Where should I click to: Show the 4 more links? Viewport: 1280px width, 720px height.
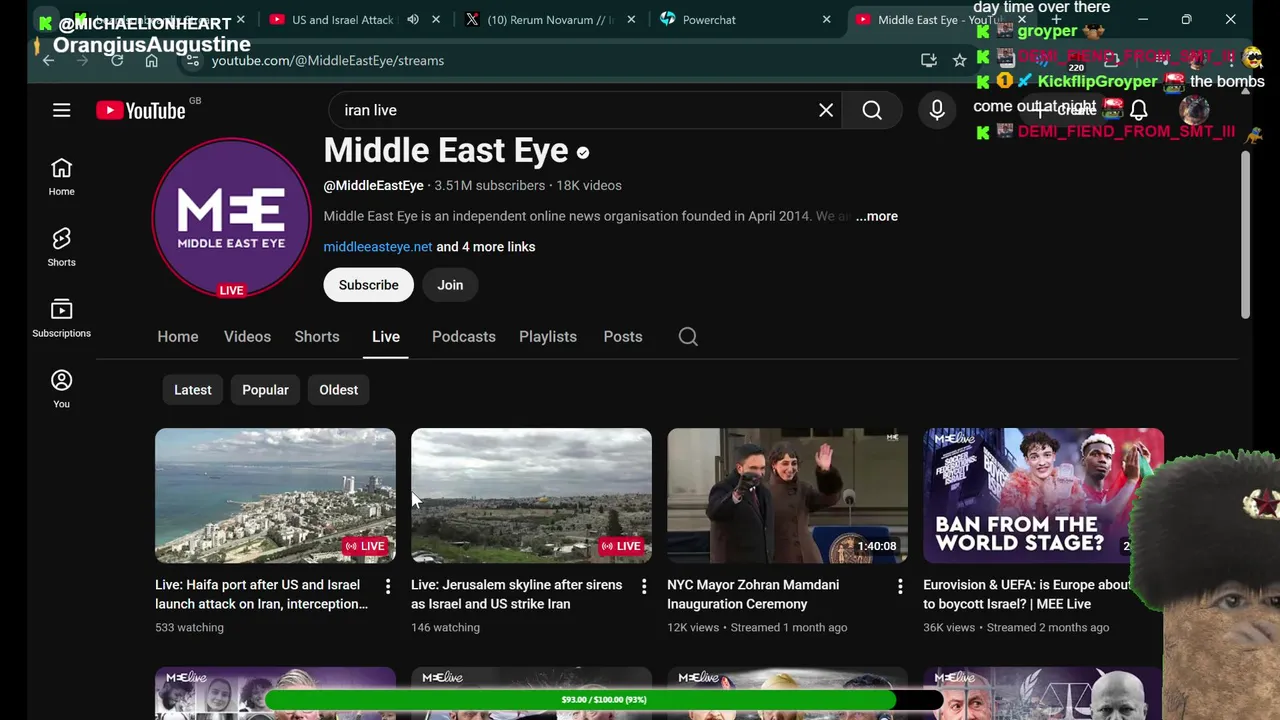[486, 247]
